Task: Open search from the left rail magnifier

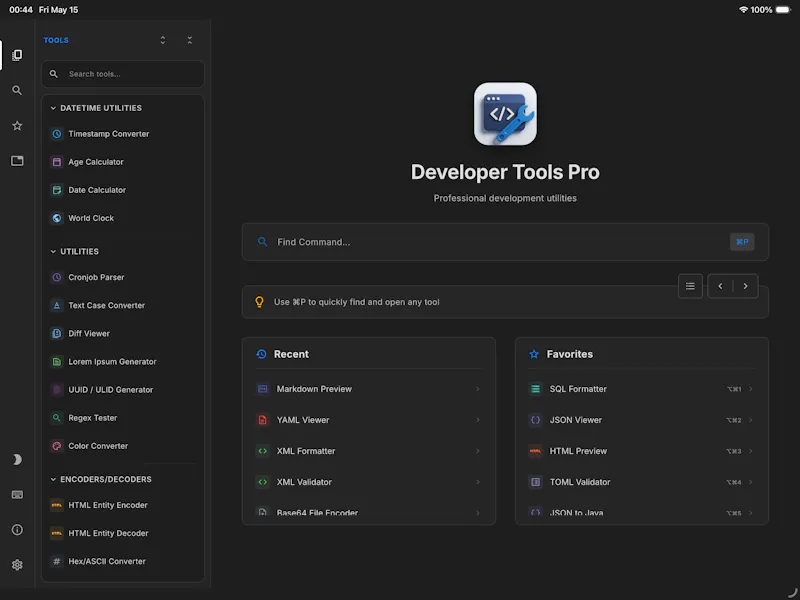Action: (x=17, y=90)
